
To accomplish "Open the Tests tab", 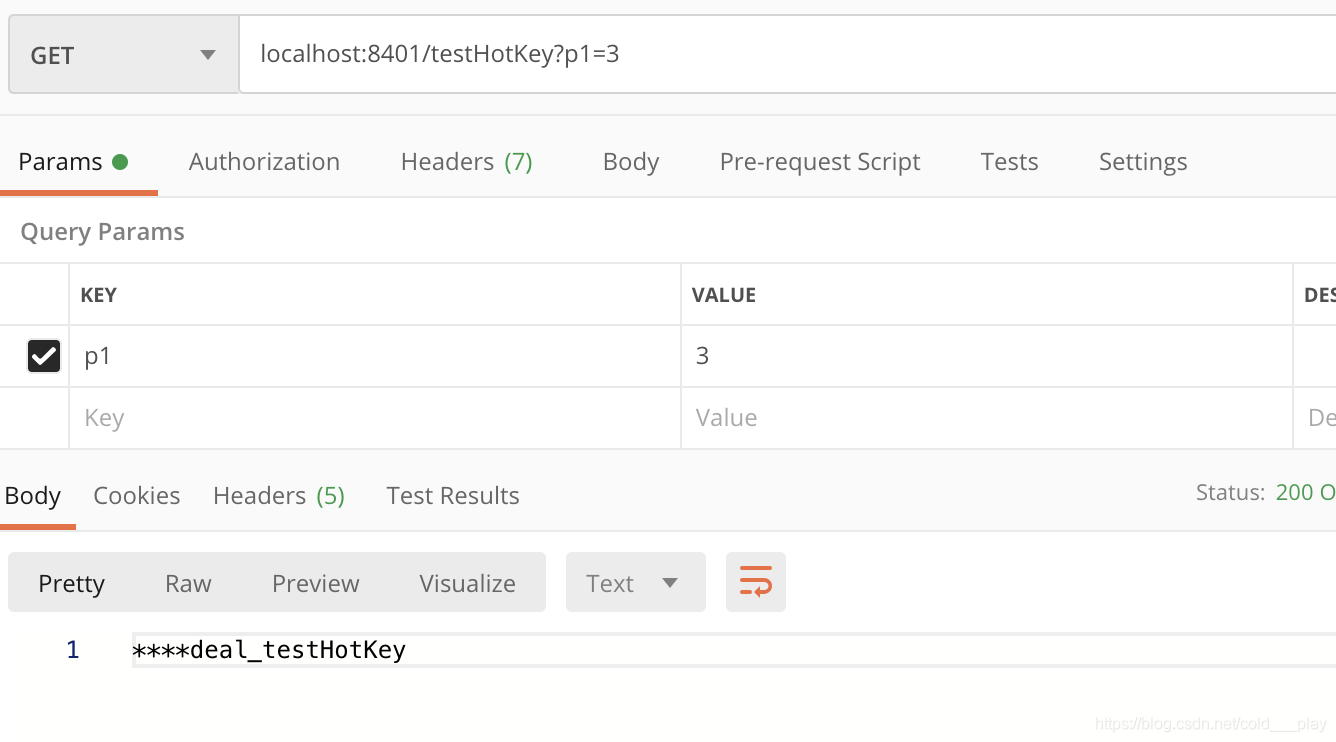I will tap(1009, 162).
